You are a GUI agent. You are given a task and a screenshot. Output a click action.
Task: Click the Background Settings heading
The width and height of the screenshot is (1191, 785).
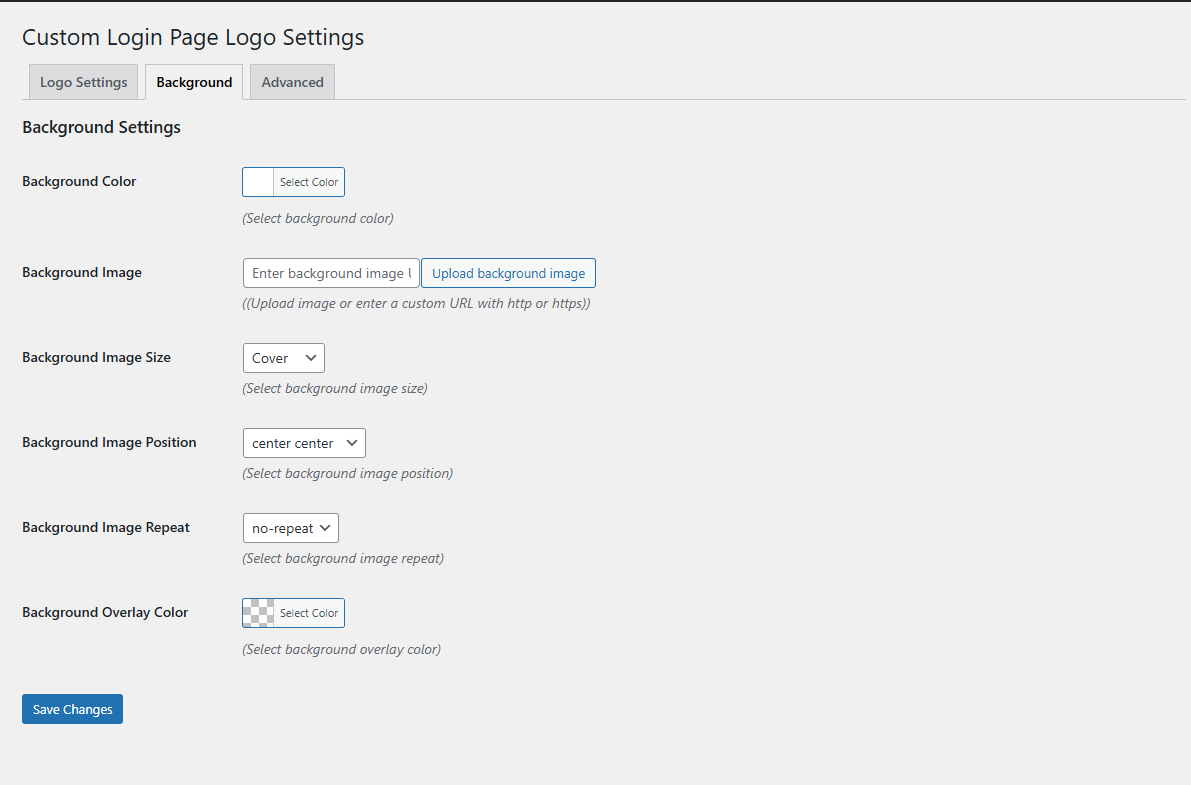[x=100, y=127]
